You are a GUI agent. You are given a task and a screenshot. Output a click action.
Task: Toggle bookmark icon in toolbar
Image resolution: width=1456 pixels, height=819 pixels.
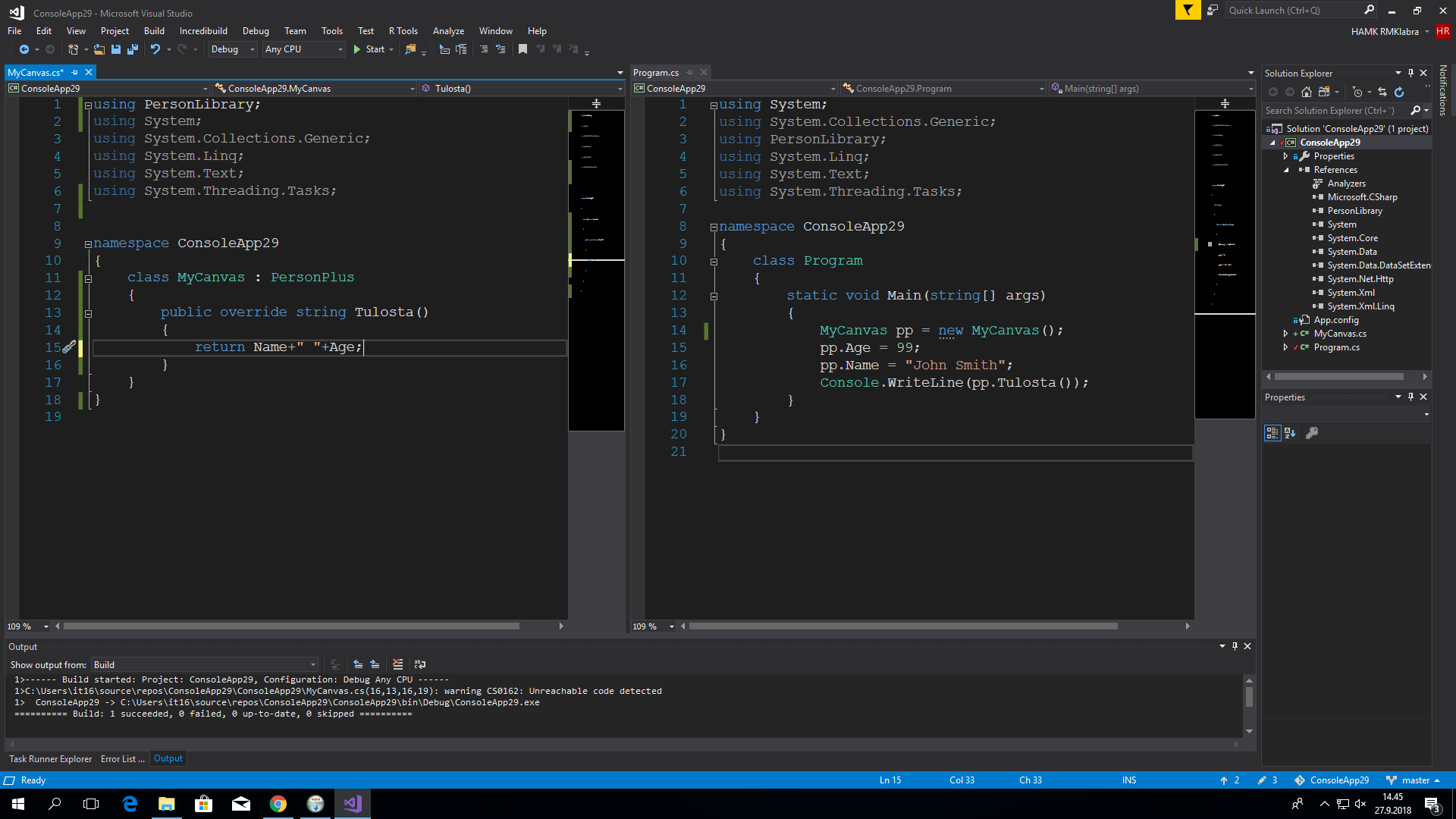[x=522, y=49]
